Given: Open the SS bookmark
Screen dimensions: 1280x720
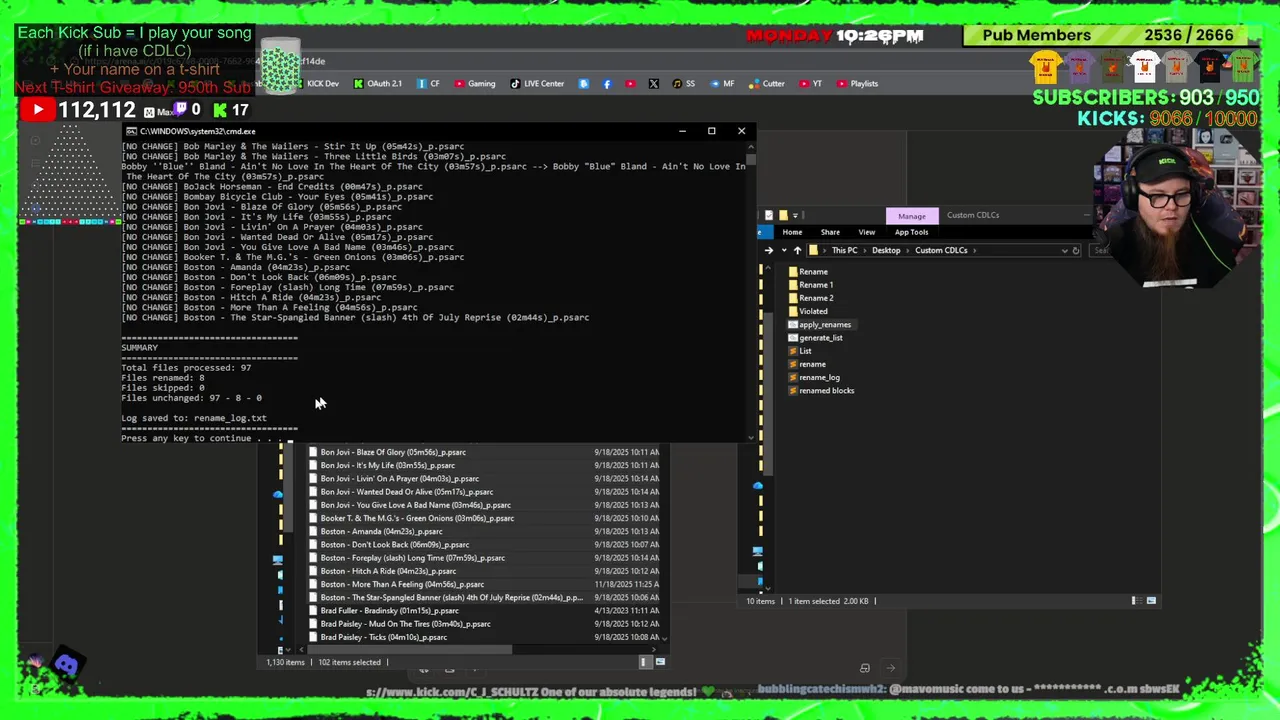Looking at the screenshot, I should pos(684,84).
